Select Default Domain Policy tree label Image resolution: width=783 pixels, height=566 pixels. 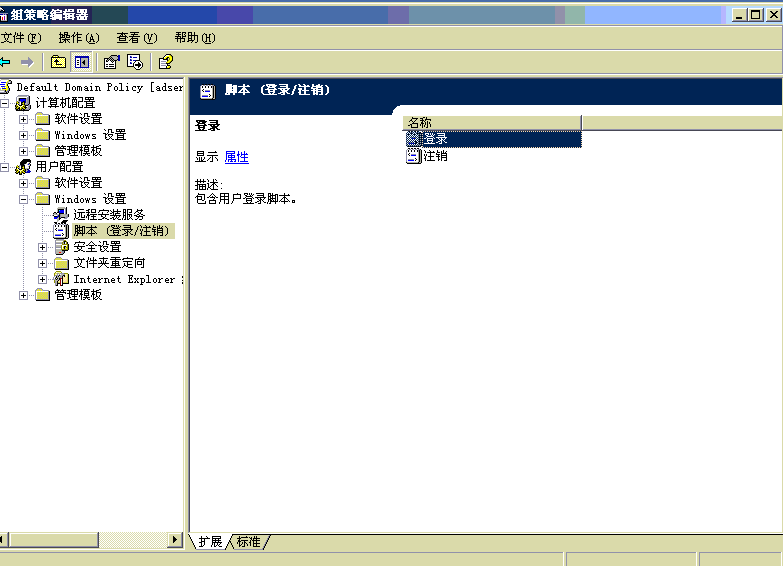point(99,87)
